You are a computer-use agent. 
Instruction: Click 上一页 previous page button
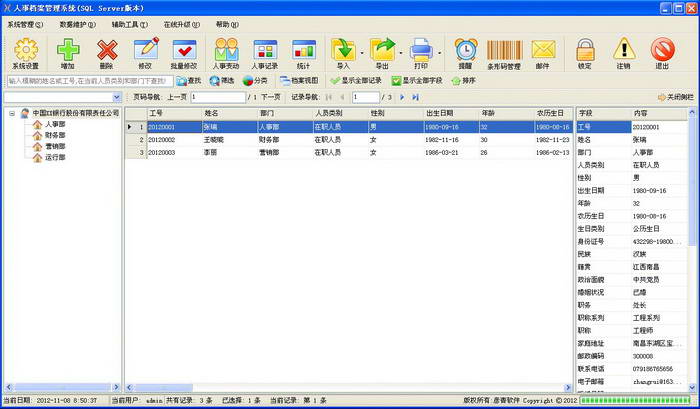(177, 97)
